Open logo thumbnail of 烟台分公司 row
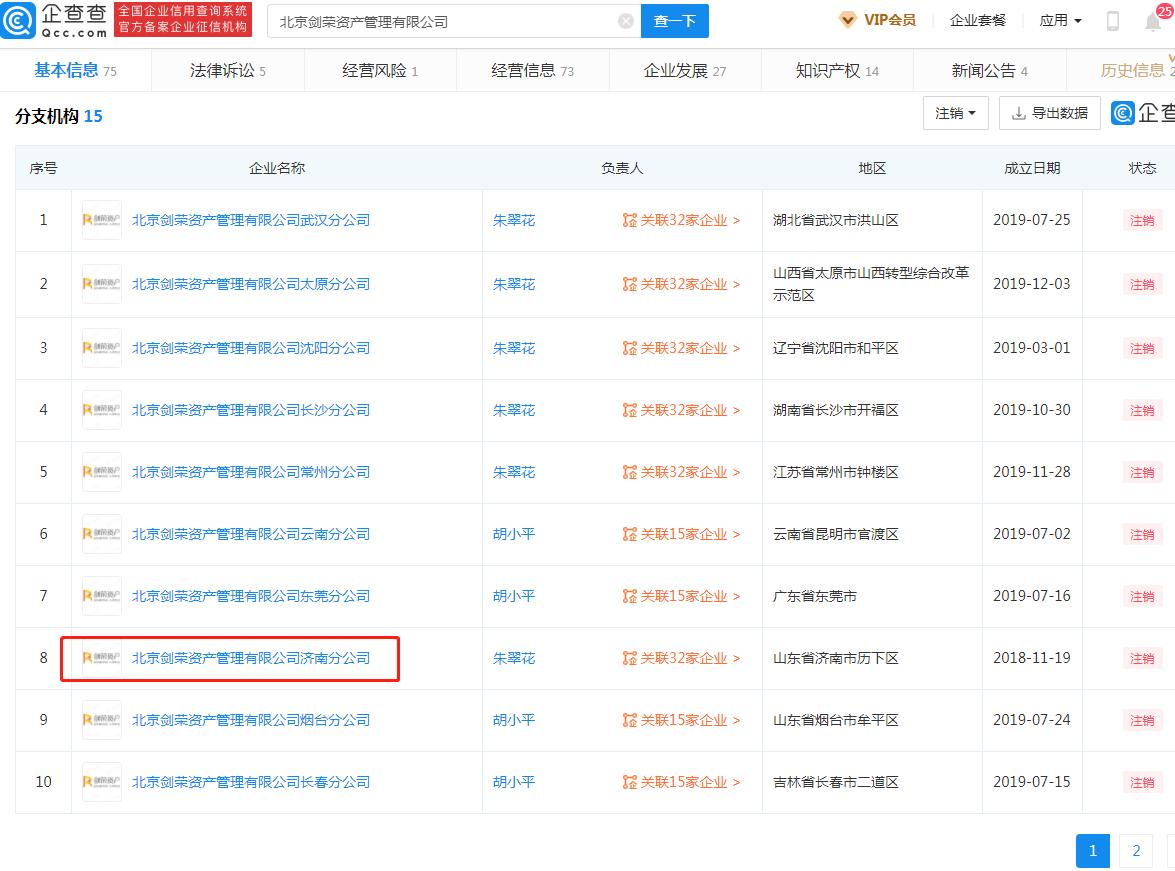The width and height of the screenshot is (1175, 871). 101,720
